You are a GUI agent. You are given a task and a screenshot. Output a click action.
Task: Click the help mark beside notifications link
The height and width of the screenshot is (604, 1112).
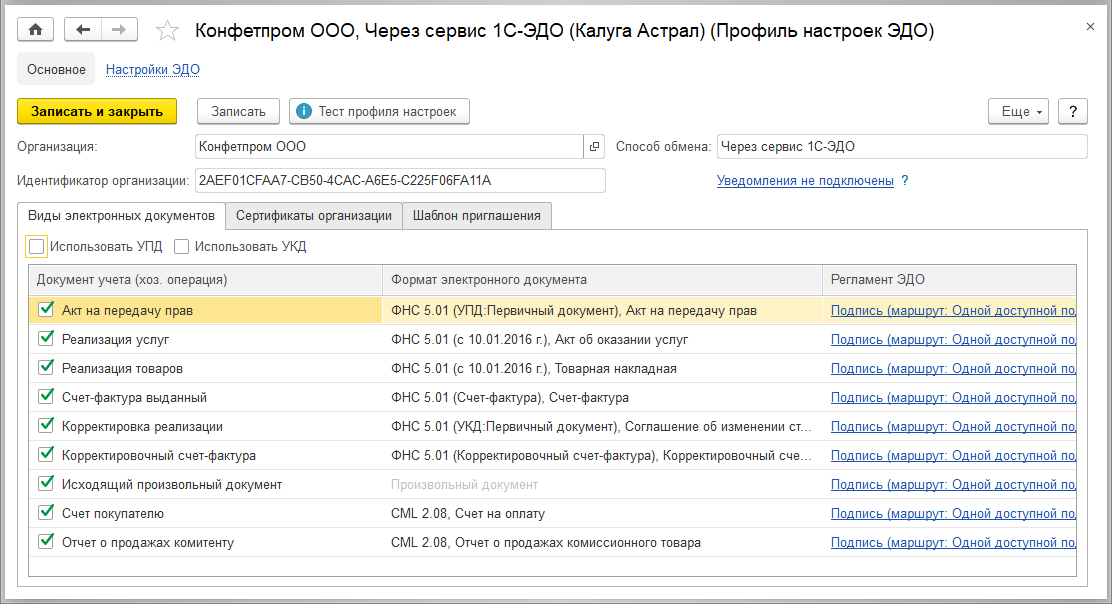[x=905, y=181]
